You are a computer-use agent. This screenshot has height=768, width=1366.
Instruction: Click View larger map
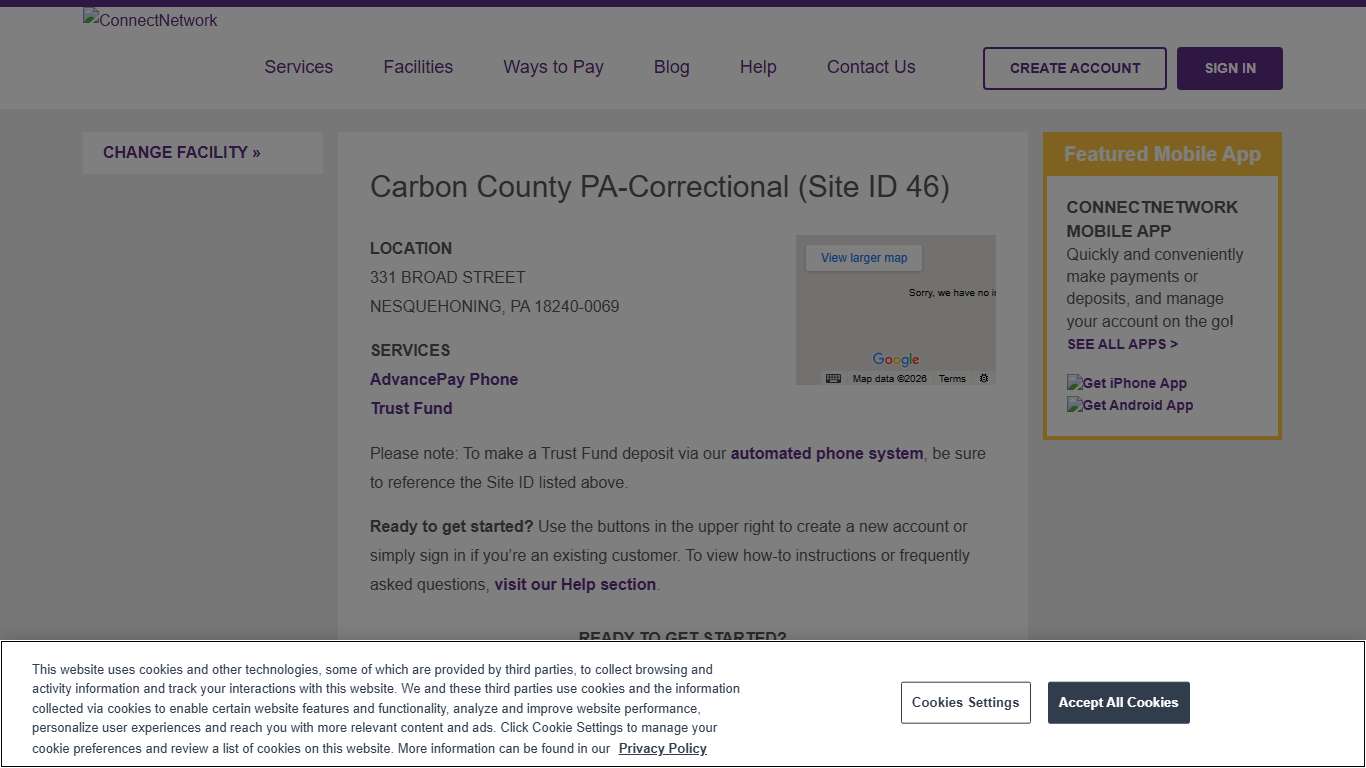pos(862,257)
